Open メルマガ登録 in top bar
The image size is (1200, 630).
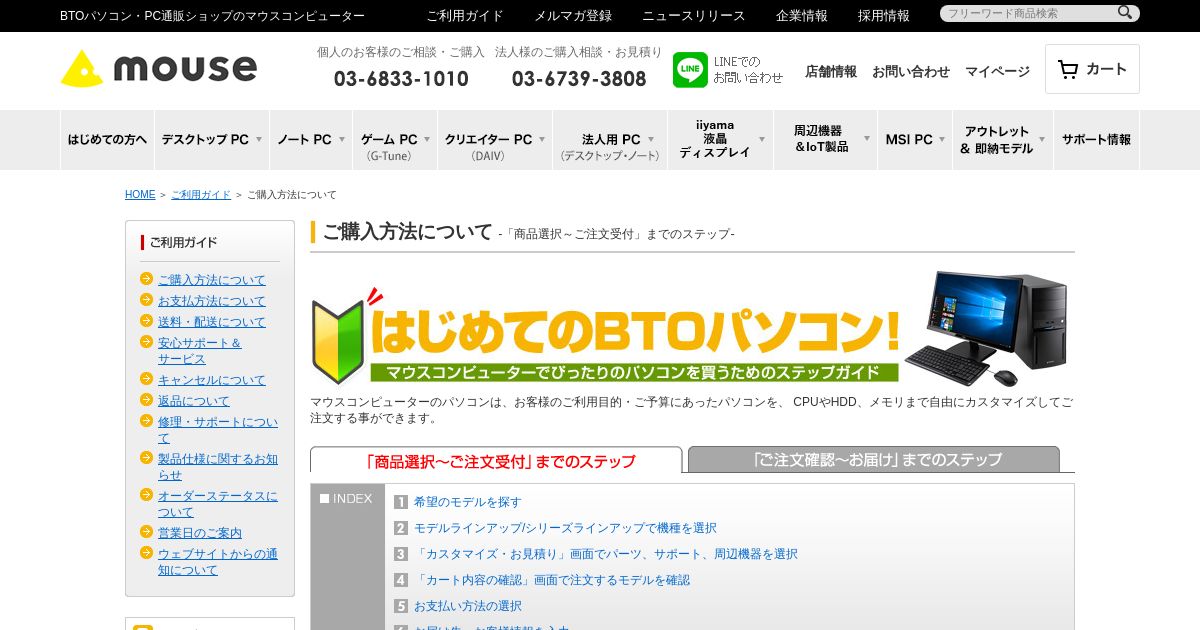tap(573, 16)
